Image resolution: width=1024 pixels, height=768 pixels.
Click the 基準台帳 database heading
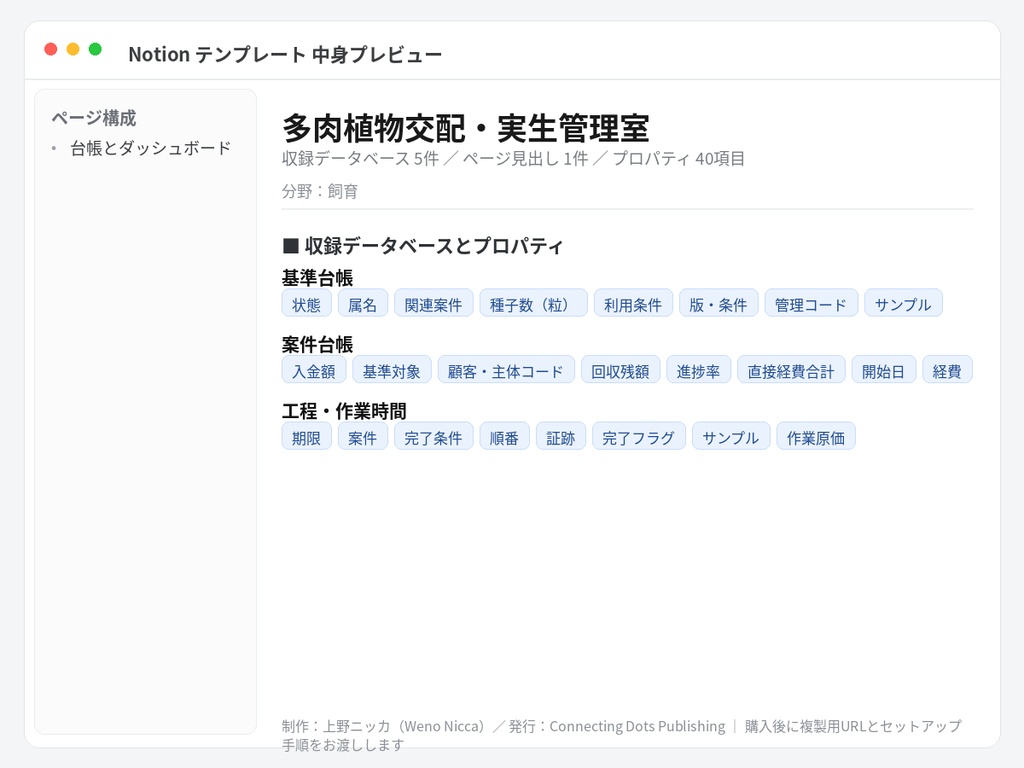317,278
